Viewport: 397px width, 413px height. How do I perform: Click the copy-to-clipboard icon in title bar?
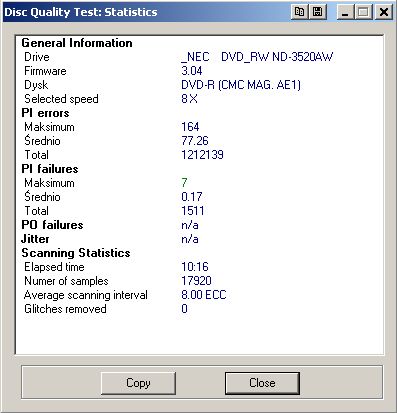tap(299, 12)
